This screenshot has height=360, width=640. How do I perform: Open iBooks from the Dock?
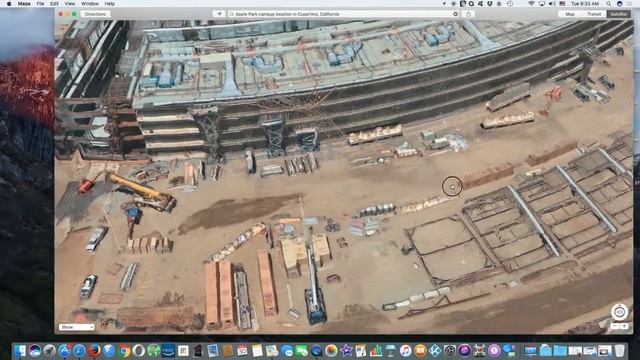[x=420, y=350]
